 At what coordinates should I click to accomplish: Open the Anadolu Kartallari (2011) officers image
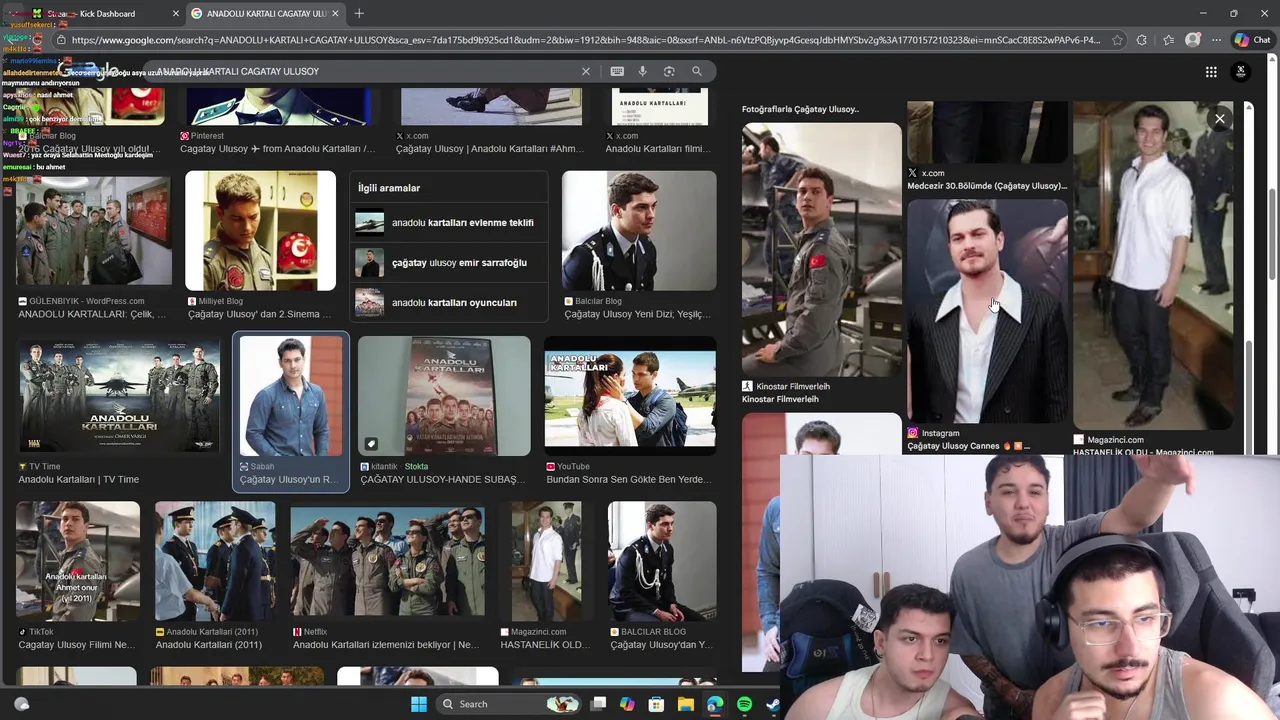point(215,561)
